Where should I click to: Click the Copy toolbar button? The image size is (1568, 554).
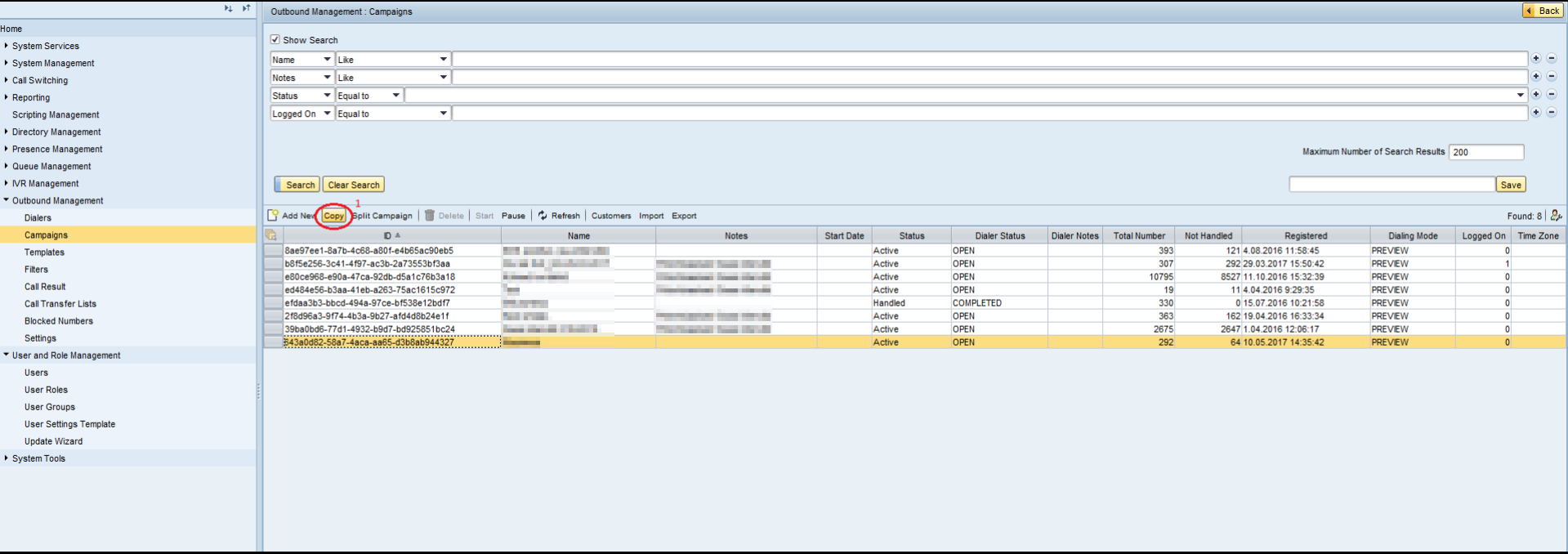[333, 216]
